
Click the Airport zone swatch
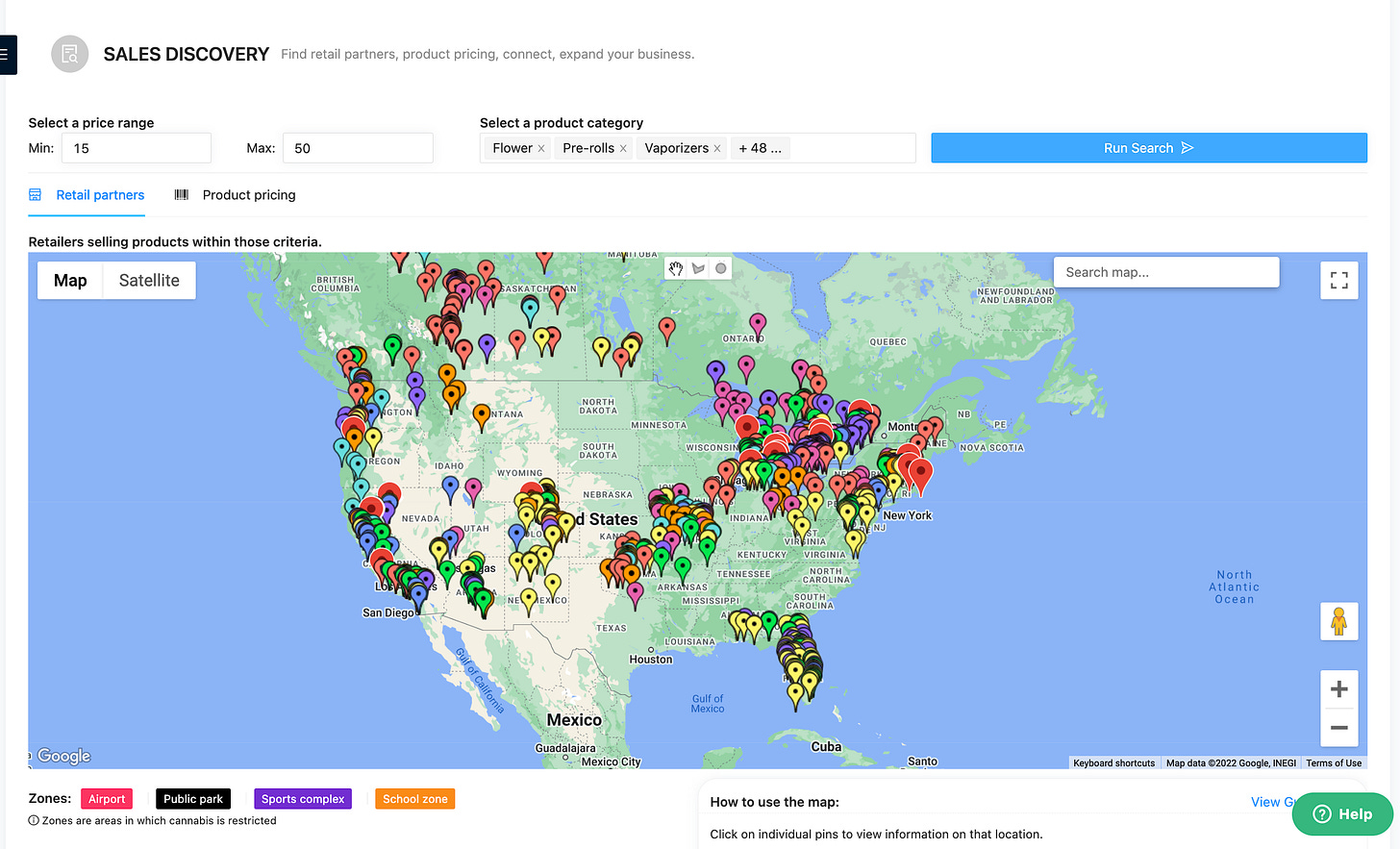click(x=107, y=799)
